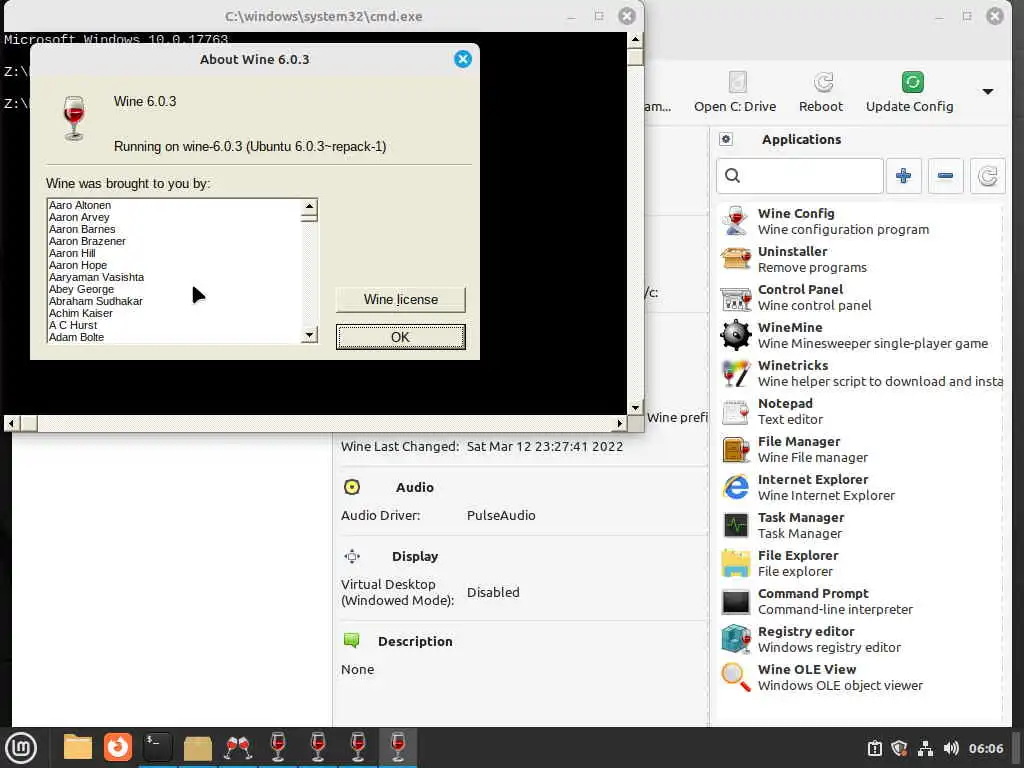Click Wine Last Changed date value
This screenshot has width=1024, height=768.
pos(545,447)
